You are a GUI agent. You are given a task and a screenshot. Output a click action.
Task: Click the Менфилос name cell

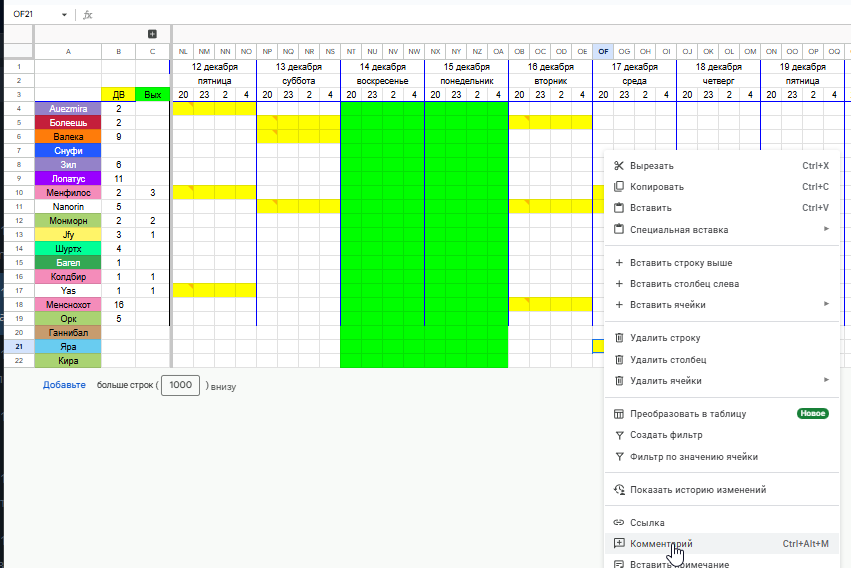click(68, 193)
